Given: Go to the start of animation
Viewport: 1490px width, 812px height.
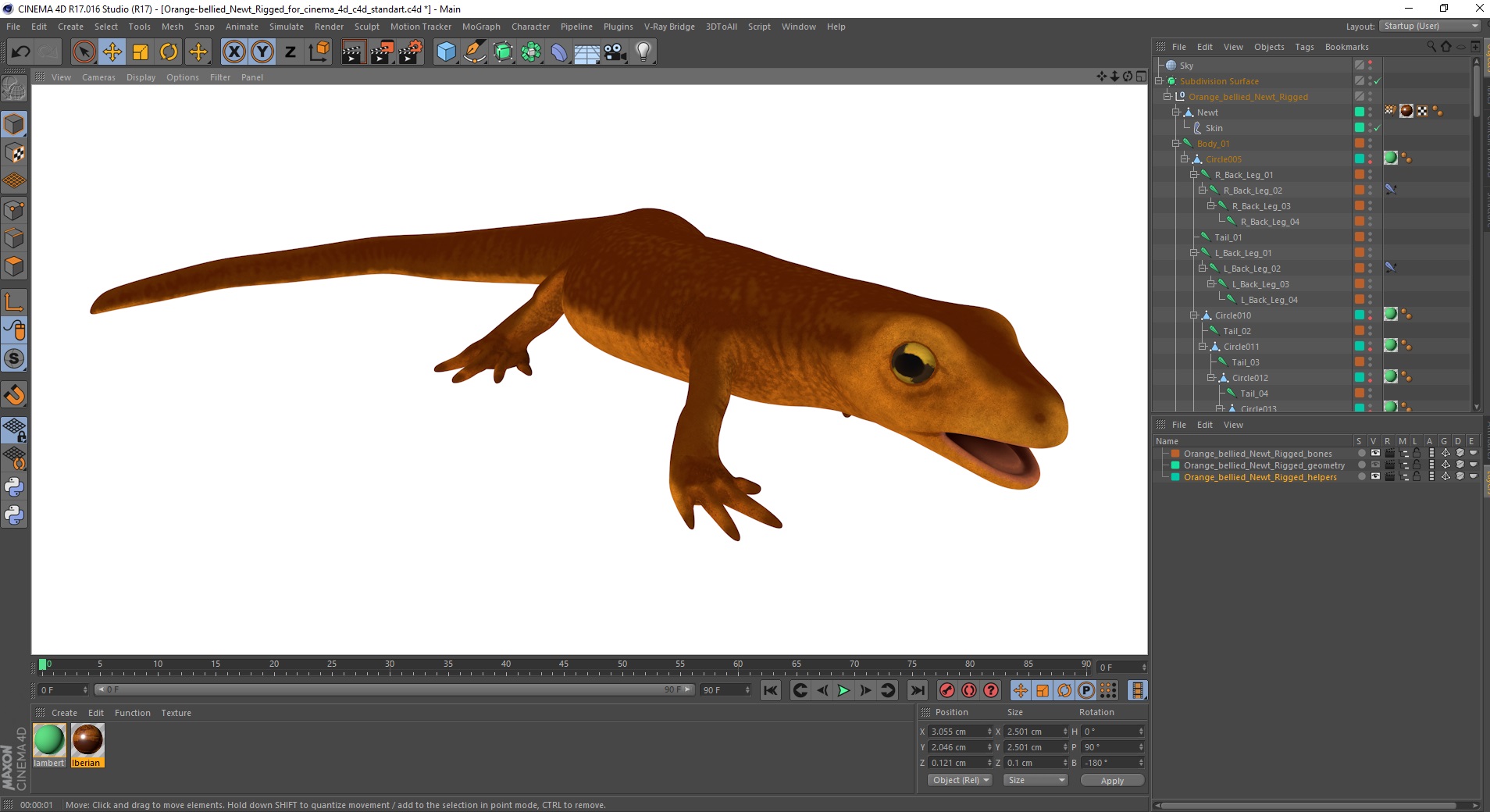Looking at the screenshot, I should [x=771, y=690].
